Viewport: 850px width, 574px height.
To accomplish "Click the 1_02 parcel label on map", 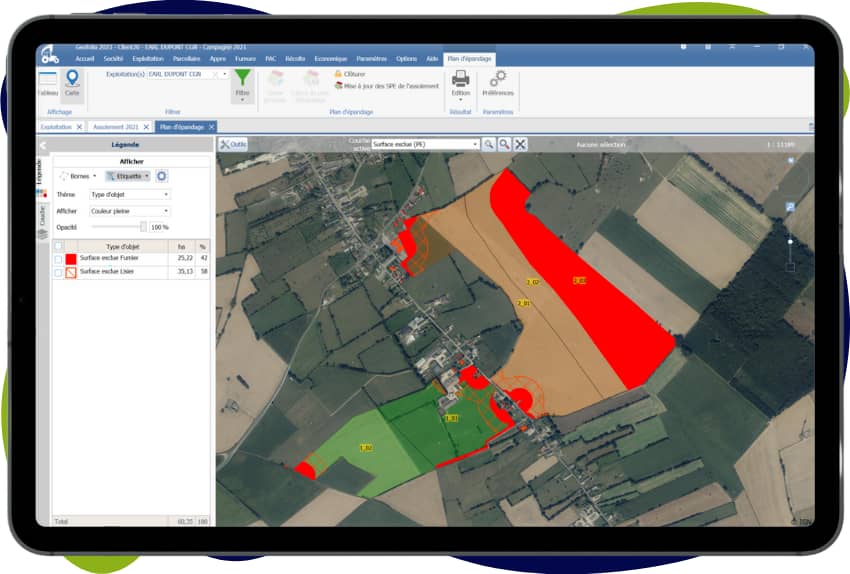I will pyautogui.click(x=366, y=448).
